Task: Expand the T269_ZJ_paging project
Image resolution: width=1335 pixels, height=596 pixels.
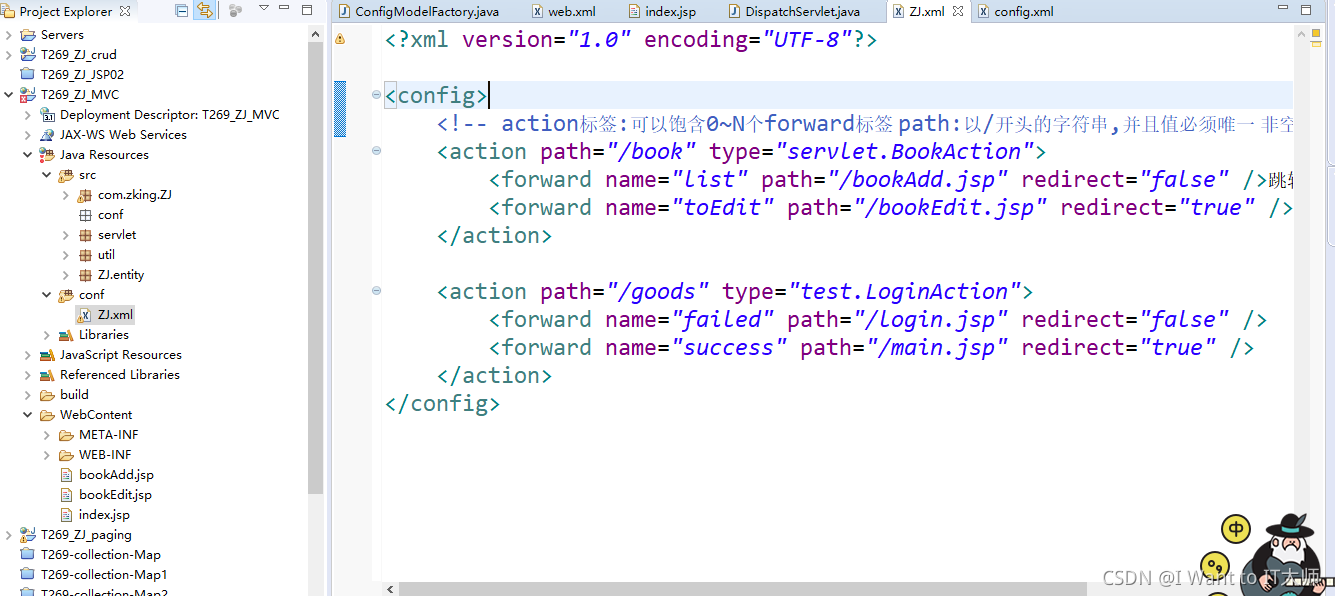Action: pos(9,535)
